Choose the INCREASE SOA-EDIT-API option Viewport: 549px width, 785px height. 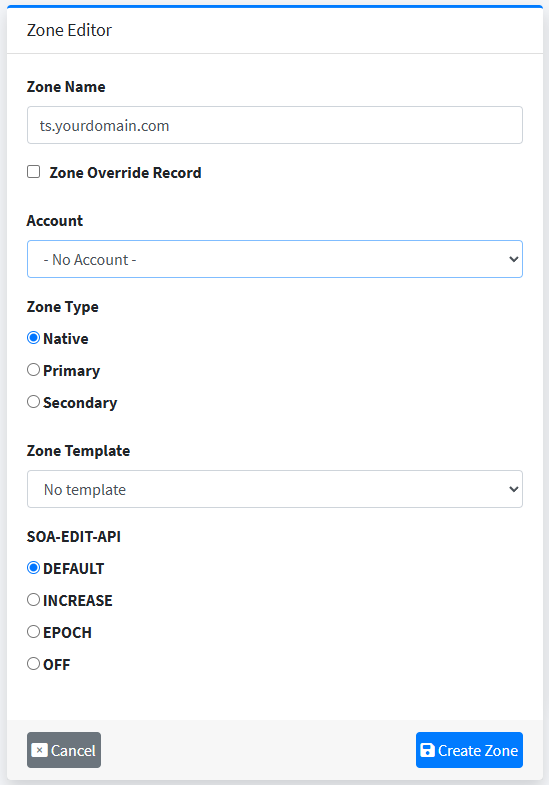click(x=34, y=600)
